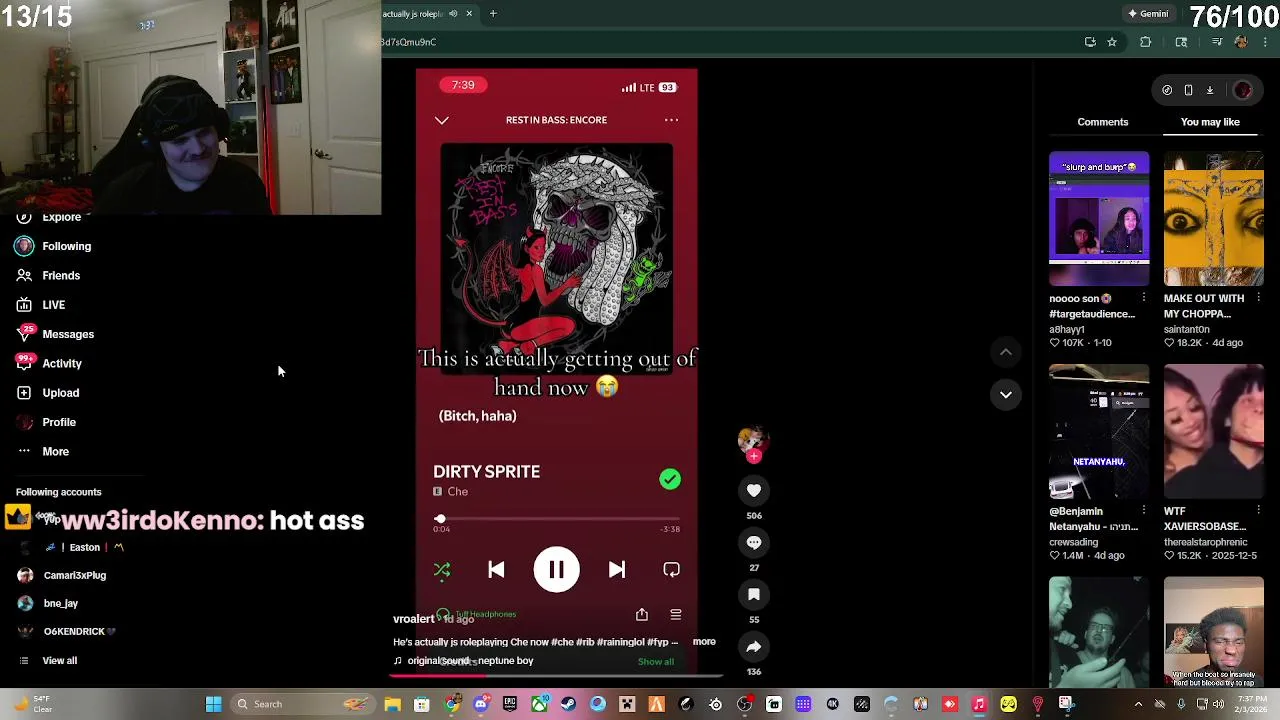Open Chrome extensions puzzle icon
This screenshot has width=1280, height=720.
1146,42
